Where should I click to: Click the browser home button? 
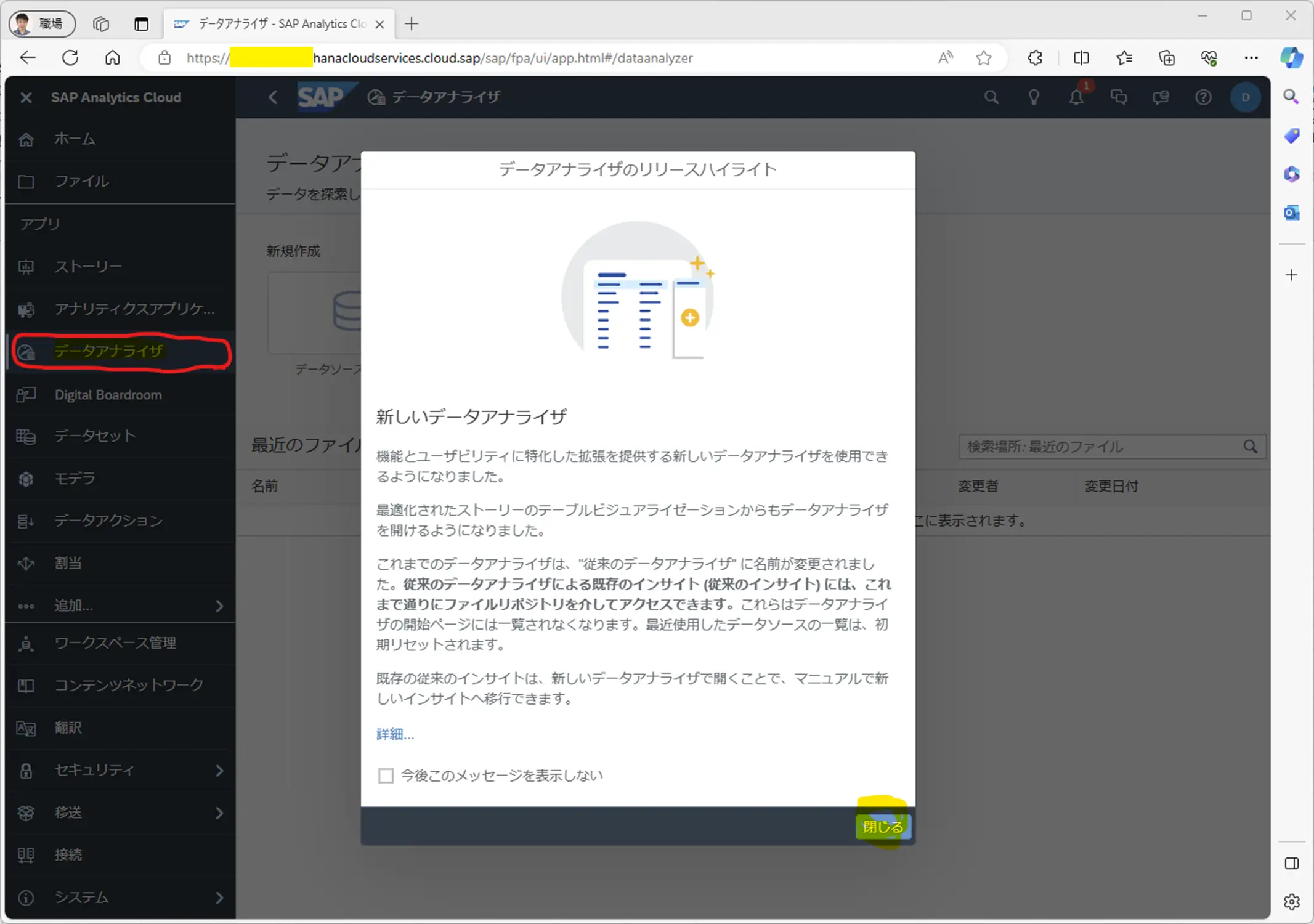click(113, 58)
